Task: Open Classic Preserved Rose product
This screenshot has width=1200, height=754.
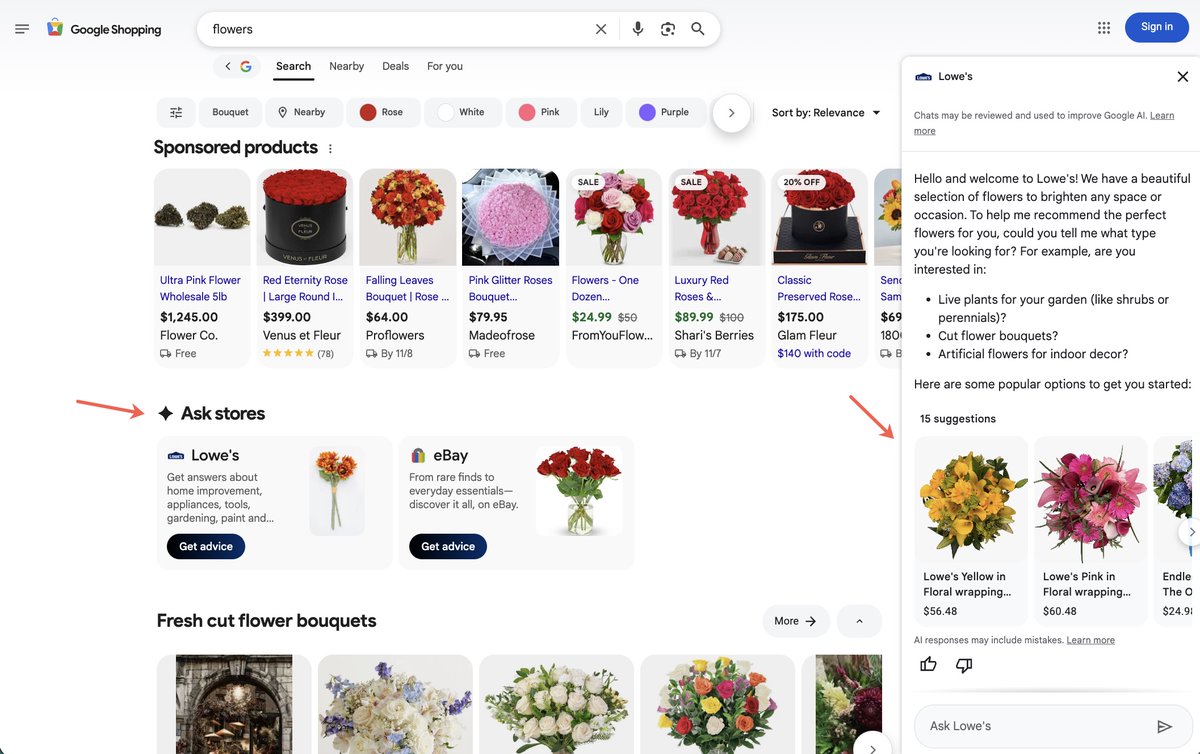Action: (818, 288)
